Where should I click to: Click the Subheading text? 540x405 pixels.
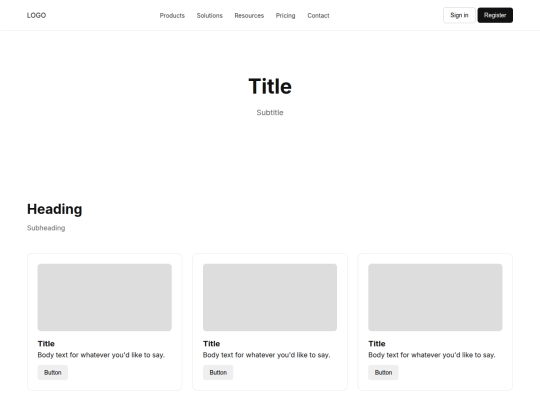point(46,228)
